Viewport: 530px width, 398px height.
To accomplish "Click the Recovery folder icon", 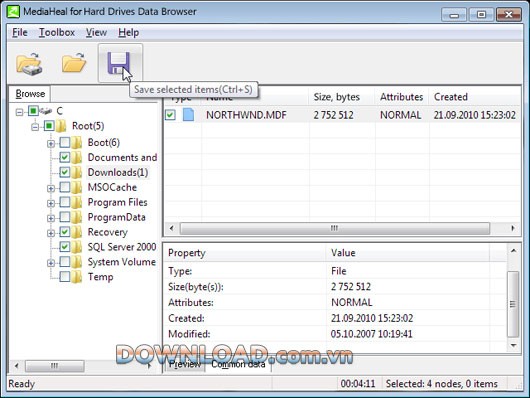I will click(x=77, y=232).
